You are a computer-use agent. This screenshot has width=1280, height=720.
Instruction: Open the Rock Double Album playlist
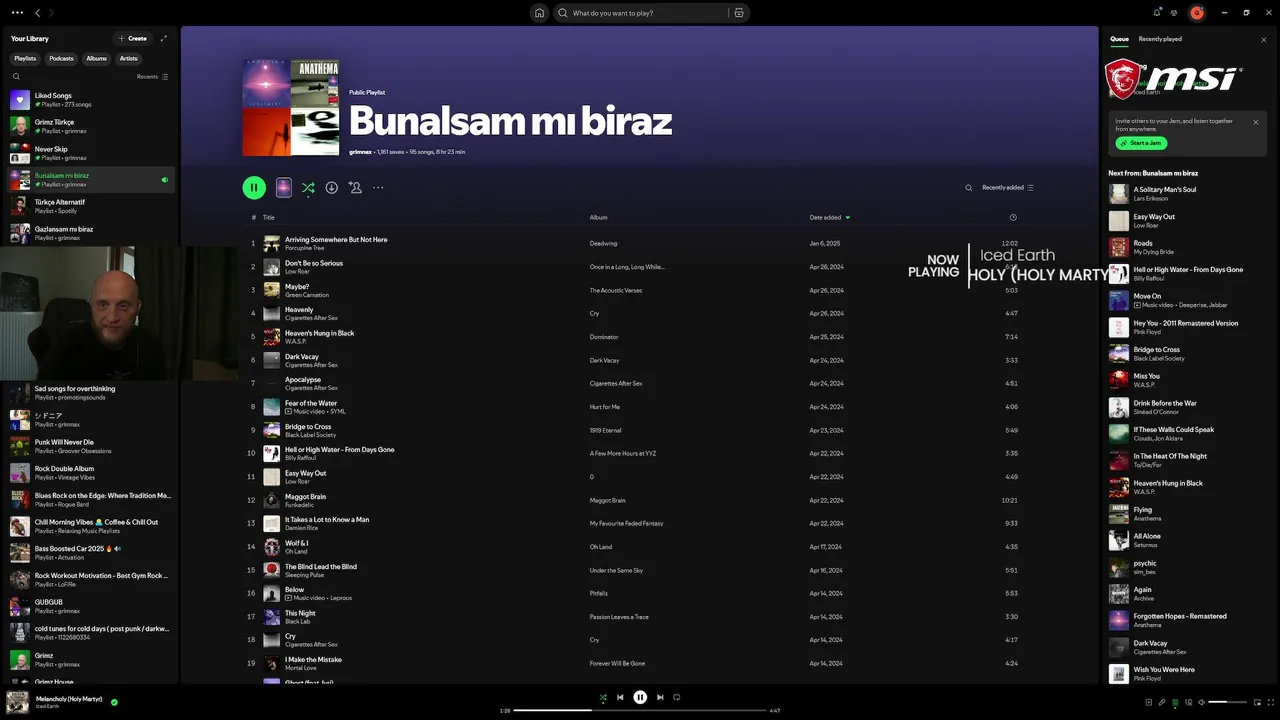click(x=90, y=473)
